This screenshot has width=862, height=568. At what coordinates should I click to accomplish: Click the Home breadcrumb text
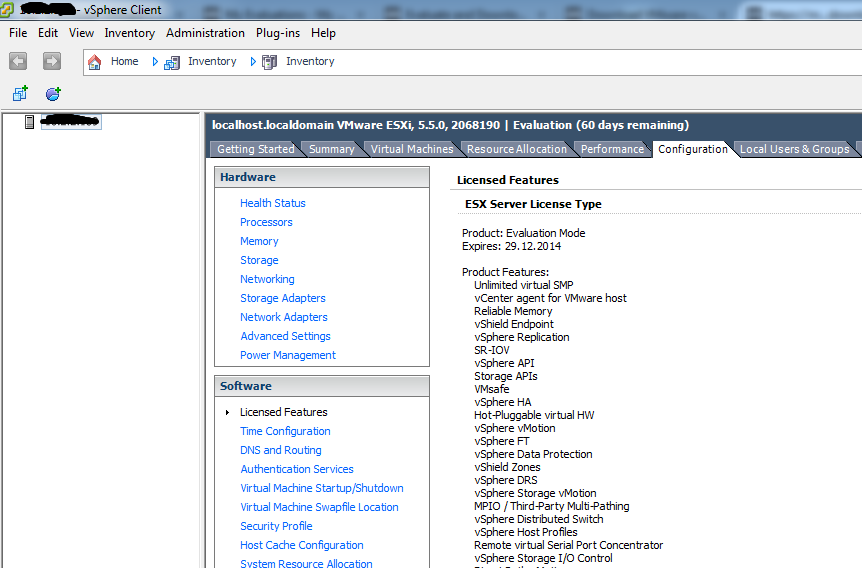click(125, 61)
